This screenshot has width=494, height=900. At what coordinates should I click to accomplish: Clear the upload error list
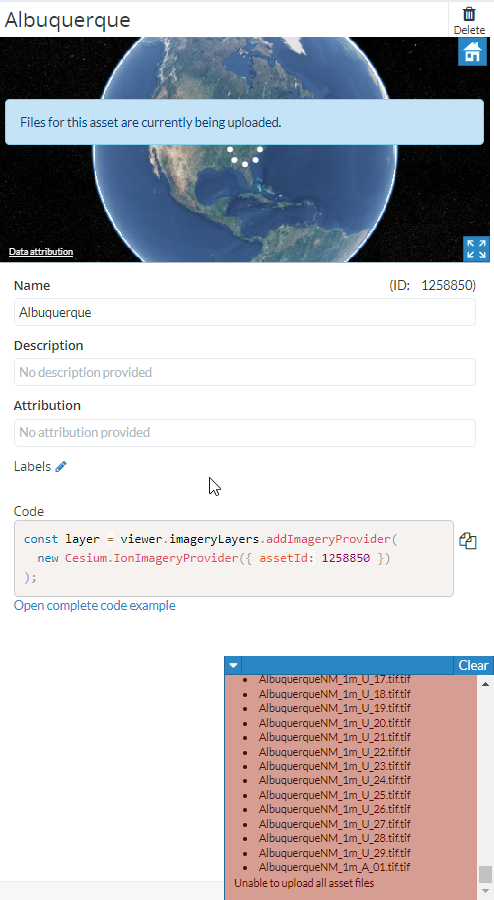point(473,665)
